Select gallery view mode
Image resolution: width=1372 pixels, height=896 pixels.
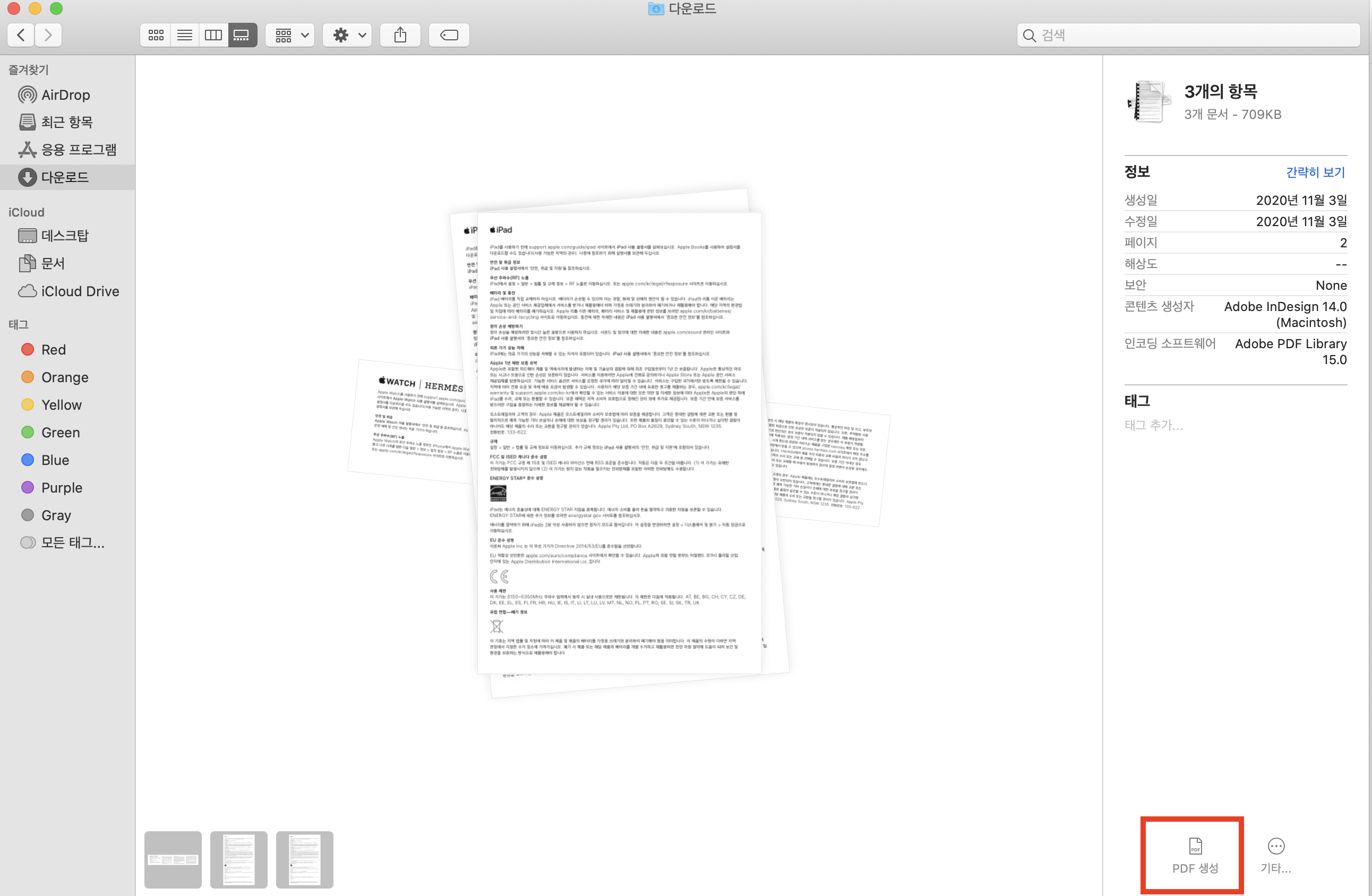coord(242,35)
